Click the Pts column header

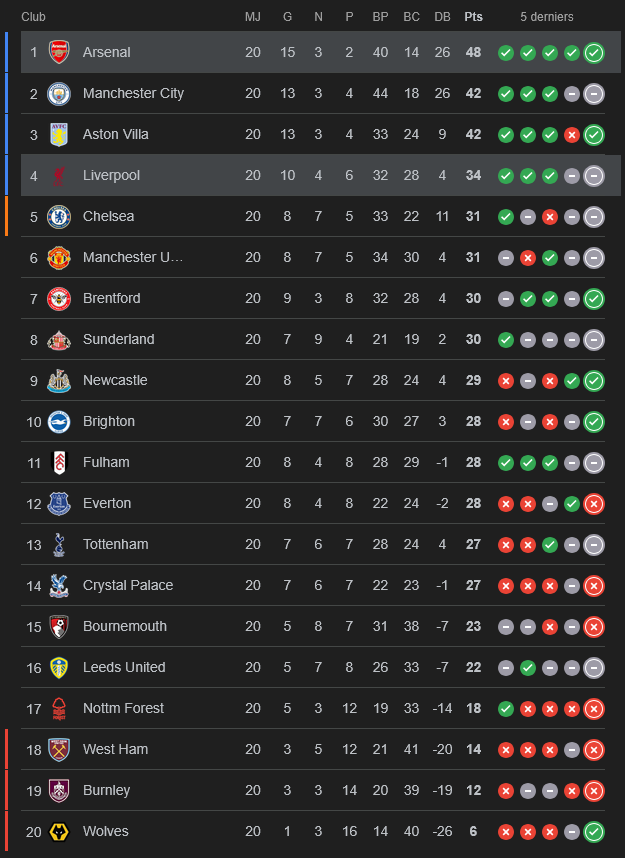click(x=473, y=17)
